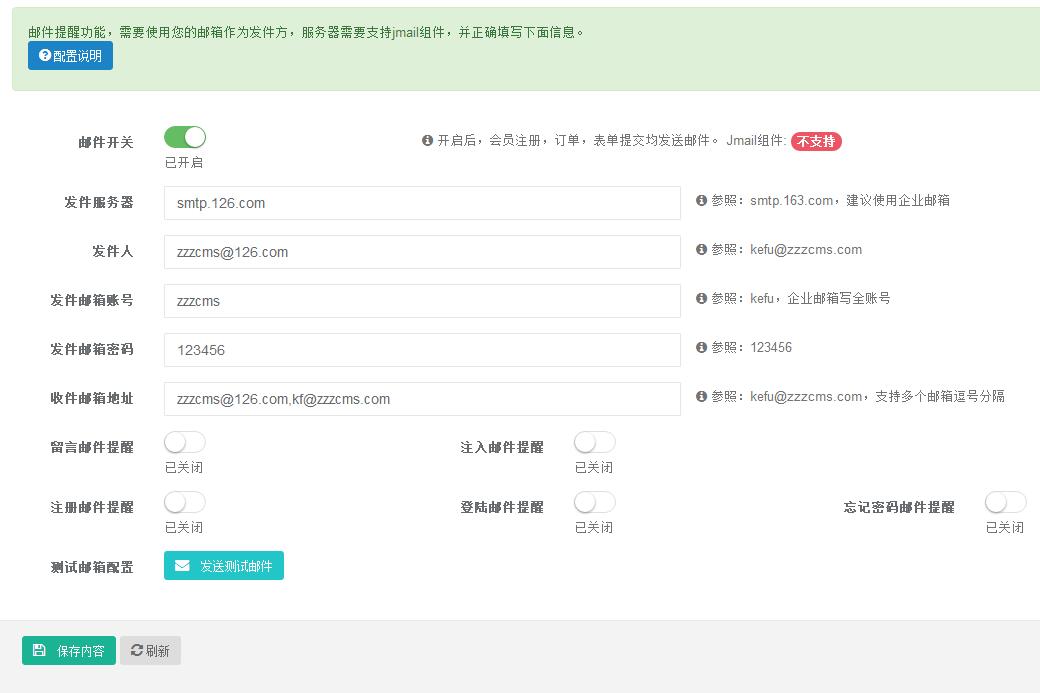
Task: Click the info icon next to 发件邮箱账号 hint
Action: [x=702, y=298]
